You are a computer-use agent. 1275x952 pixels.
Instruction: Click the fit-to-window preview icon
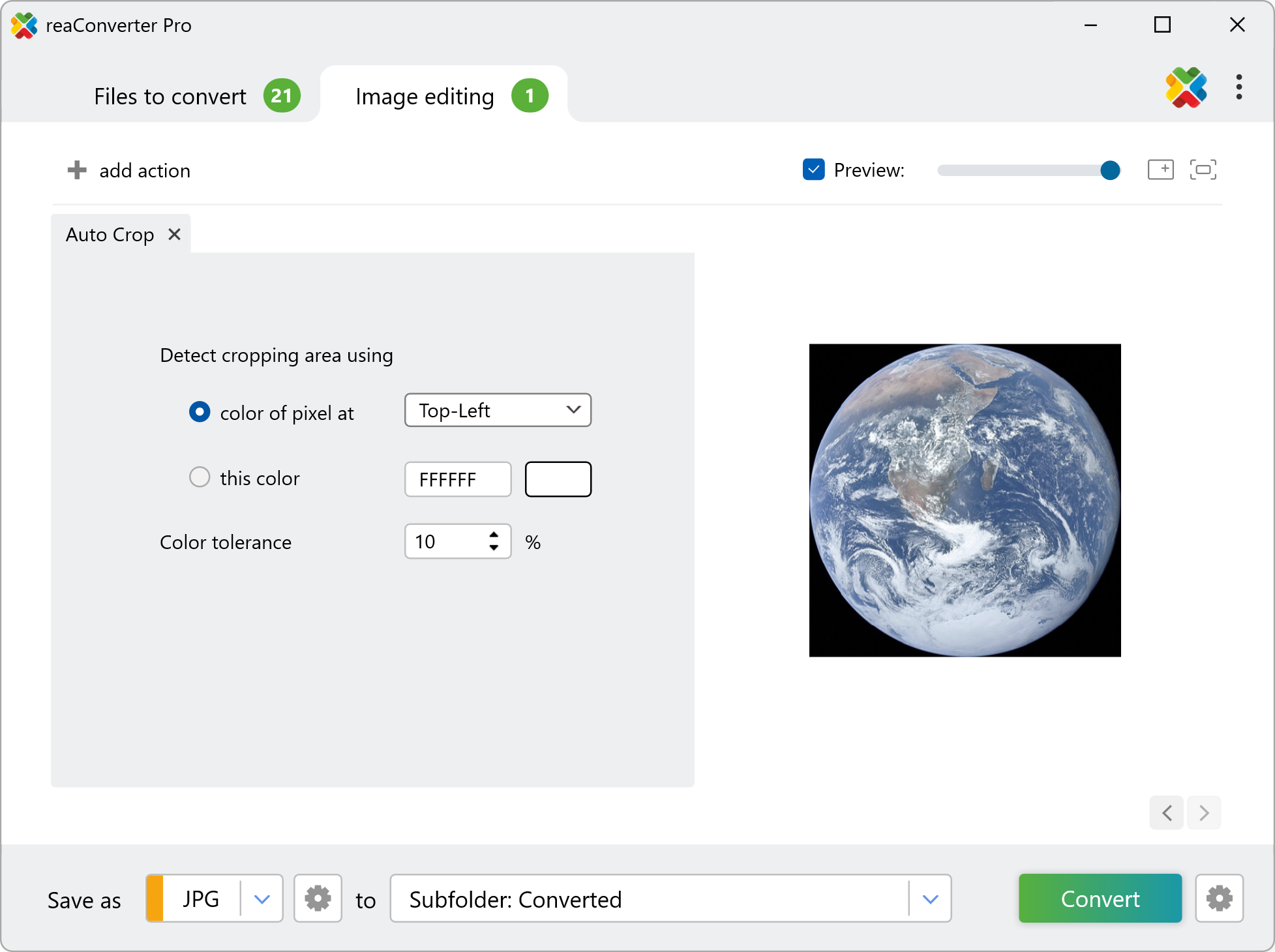tap(1203, 170)
